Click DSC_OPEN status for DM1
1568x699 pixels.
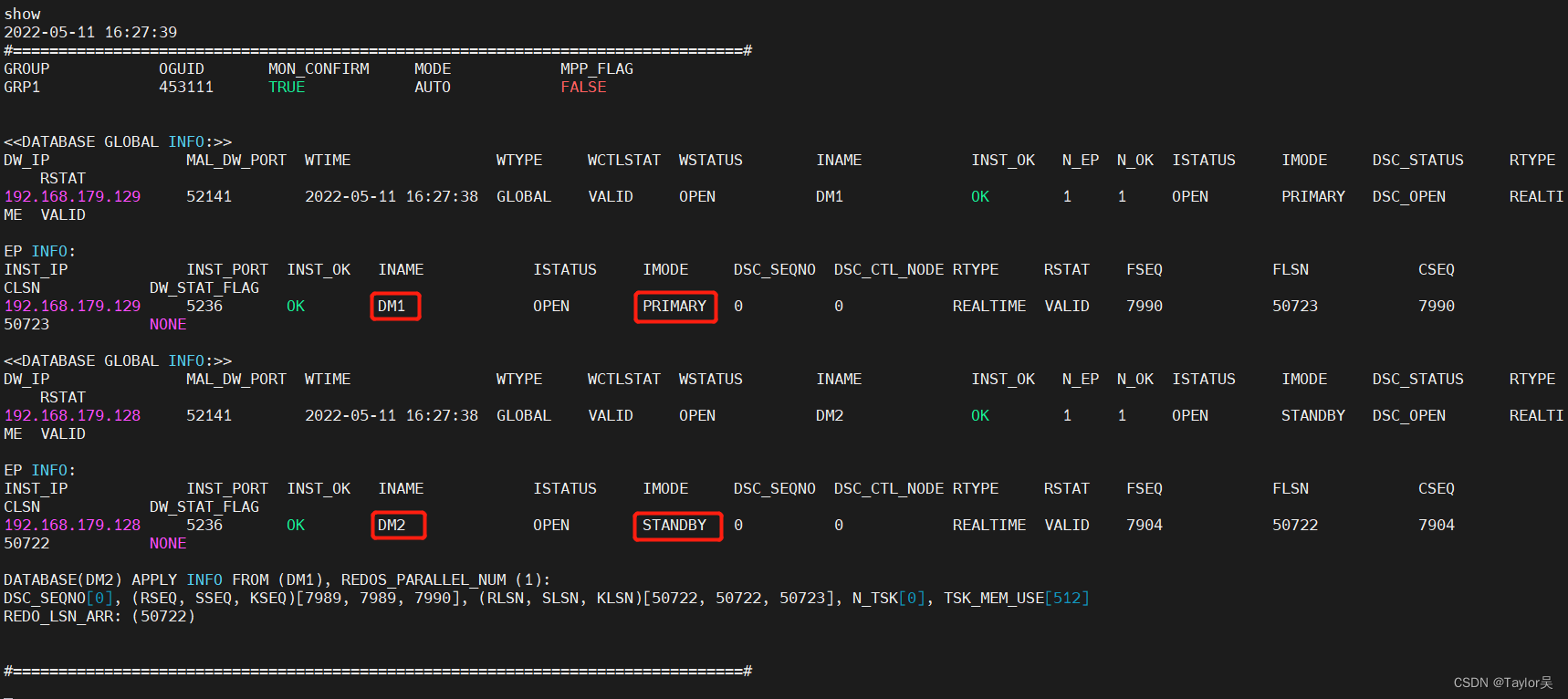1409,197
